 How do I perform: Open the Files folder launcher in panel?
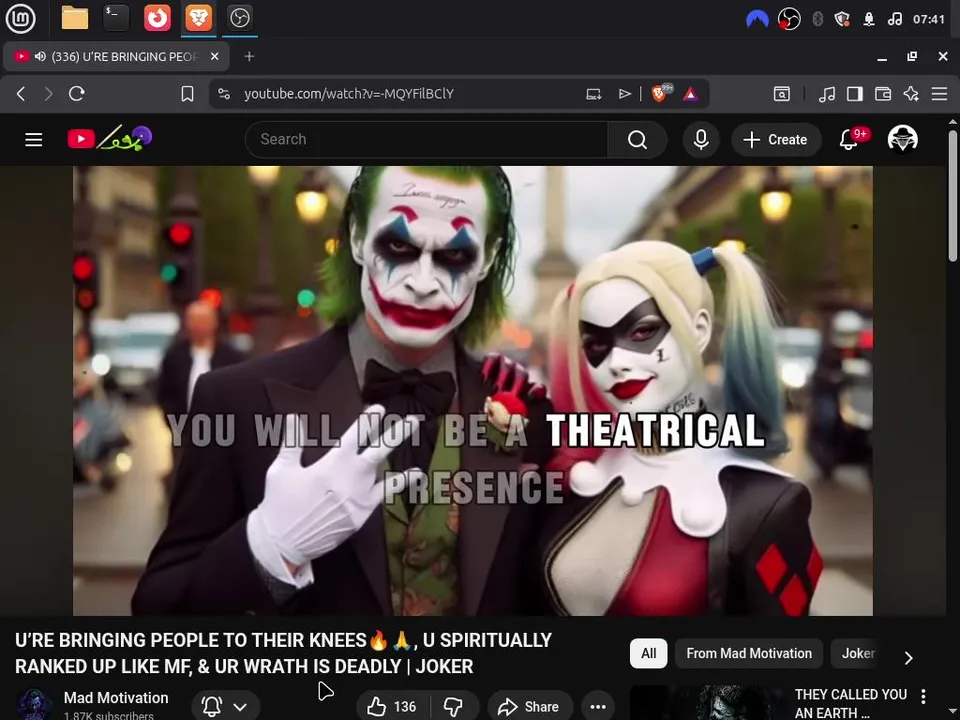click(75, 18)
